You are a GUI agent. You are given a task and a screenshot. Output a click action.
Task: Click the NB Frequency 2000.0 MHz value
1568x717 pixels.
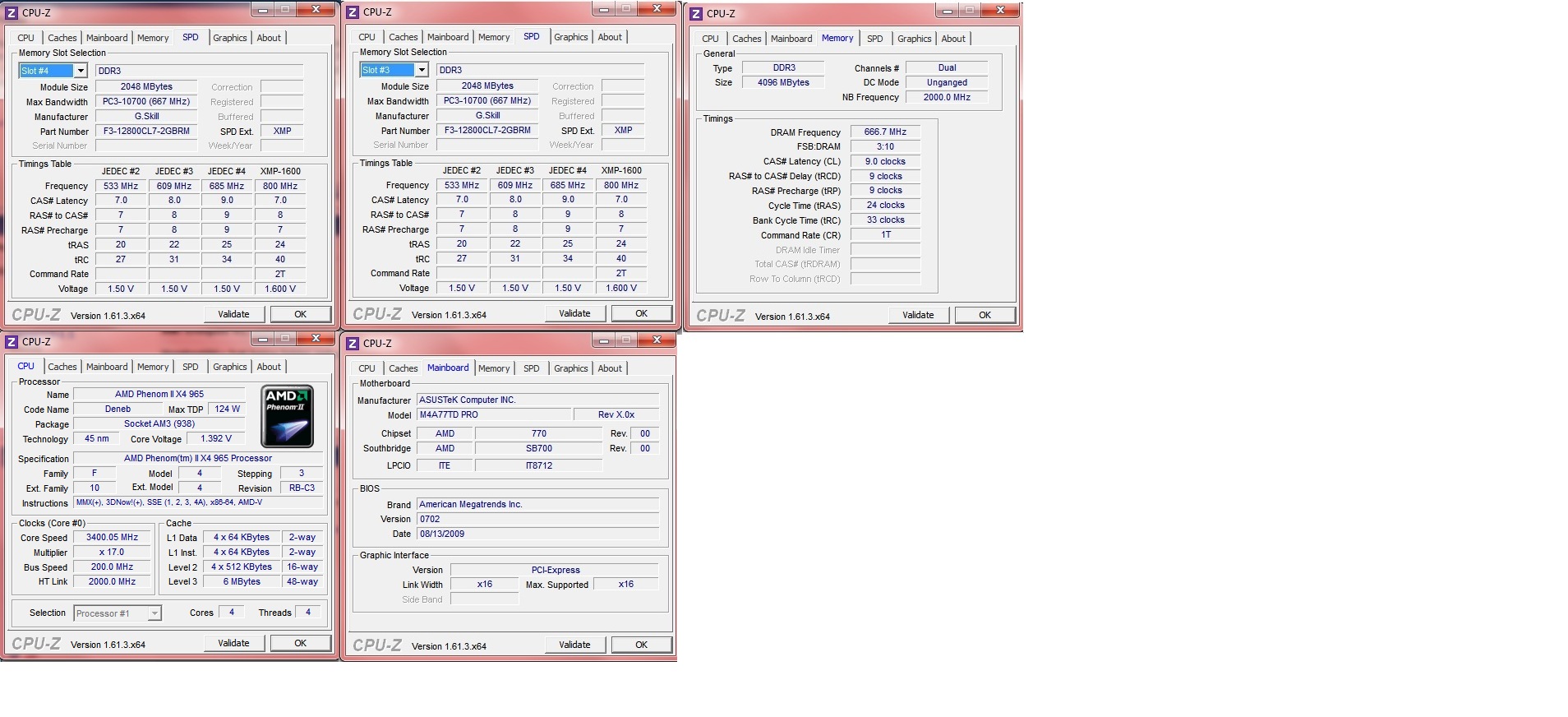(947, 97)
